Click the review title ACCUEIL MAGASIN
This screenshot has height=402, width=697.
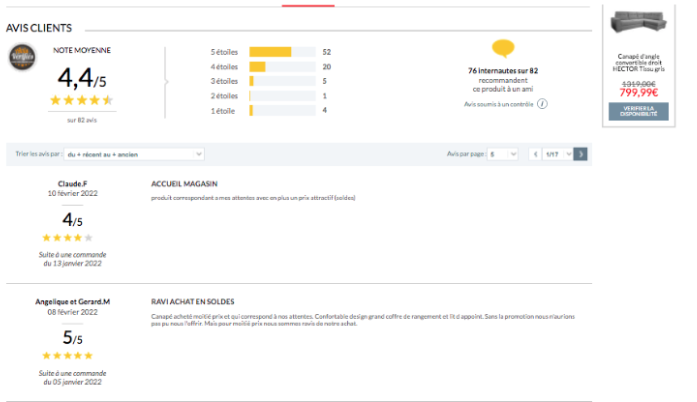coord(184,184)
